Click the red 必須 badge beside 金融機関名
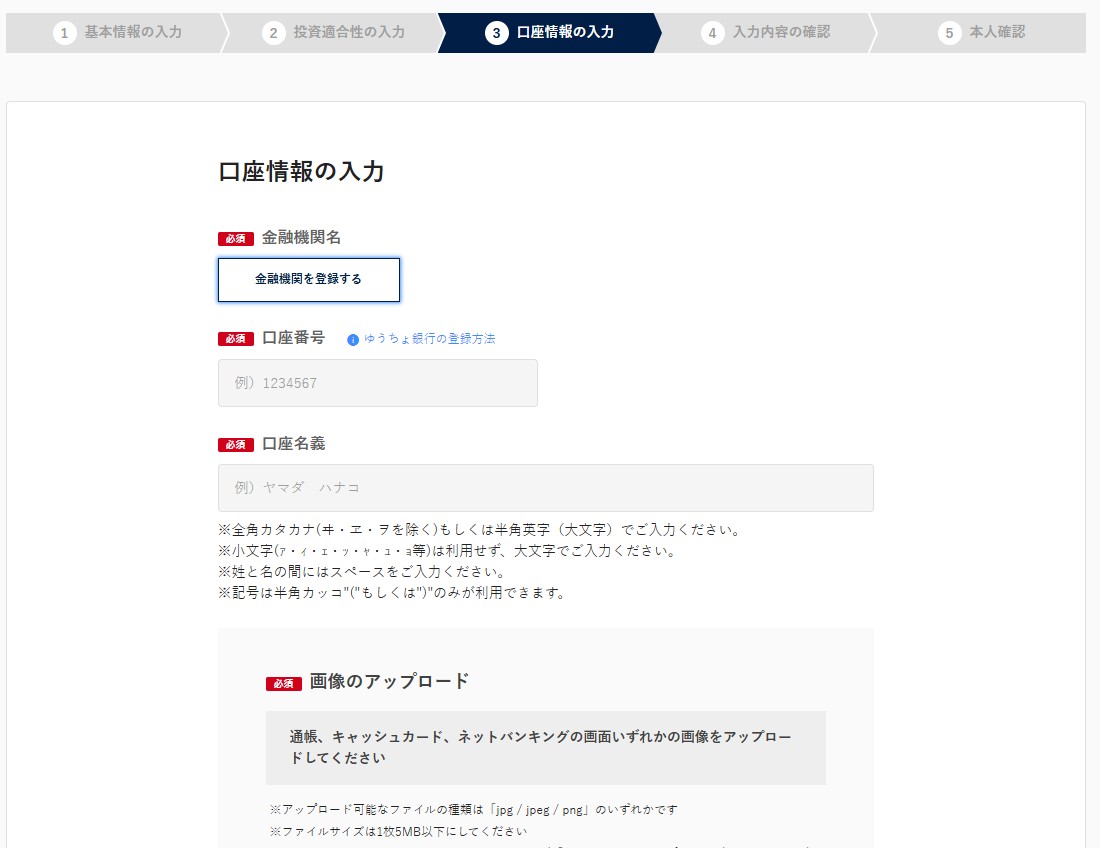The image size is (1100, 848). pos(236,239)
